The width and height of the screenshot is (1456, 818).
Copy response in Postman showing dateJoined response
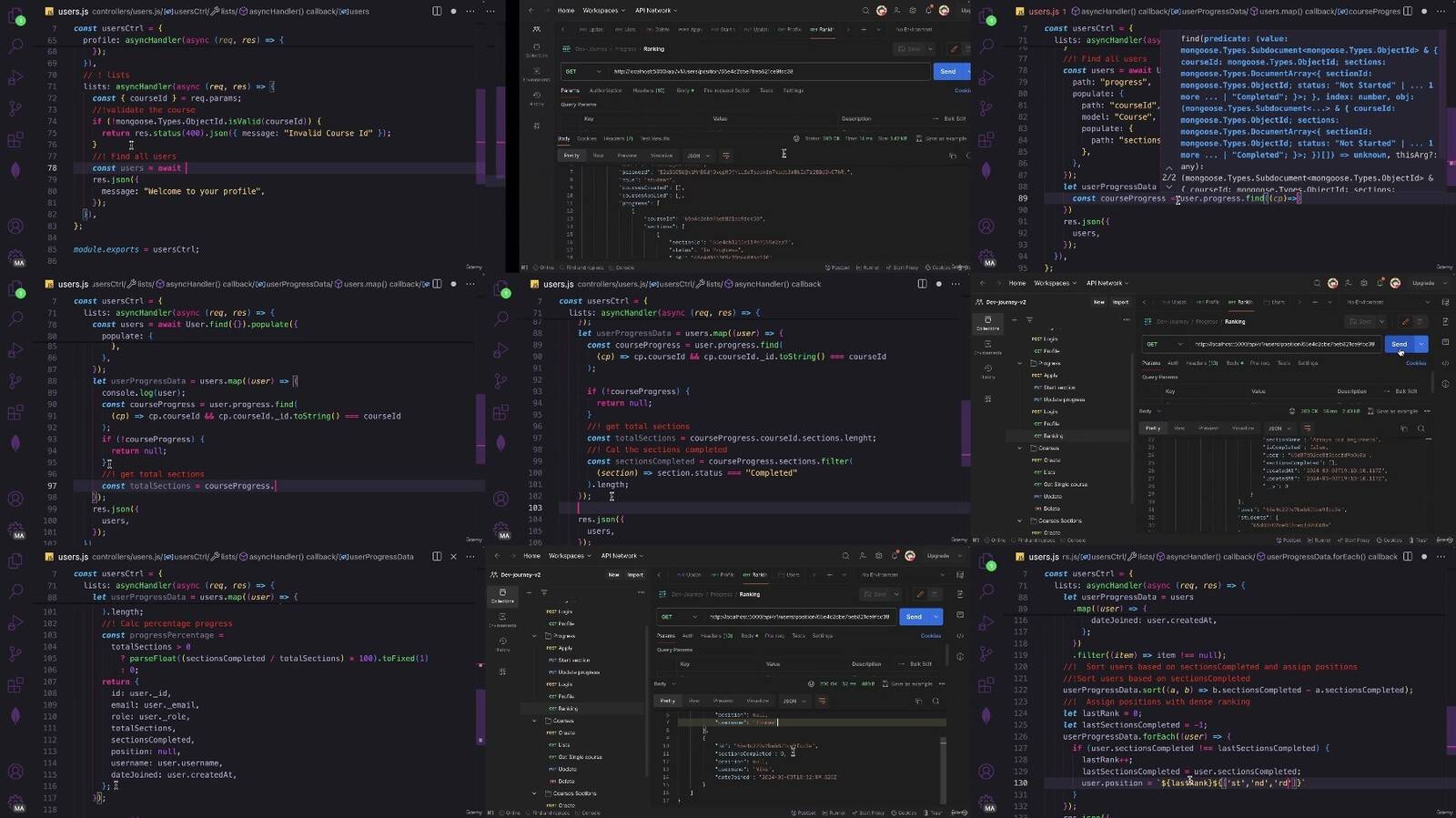pos(919,701)
